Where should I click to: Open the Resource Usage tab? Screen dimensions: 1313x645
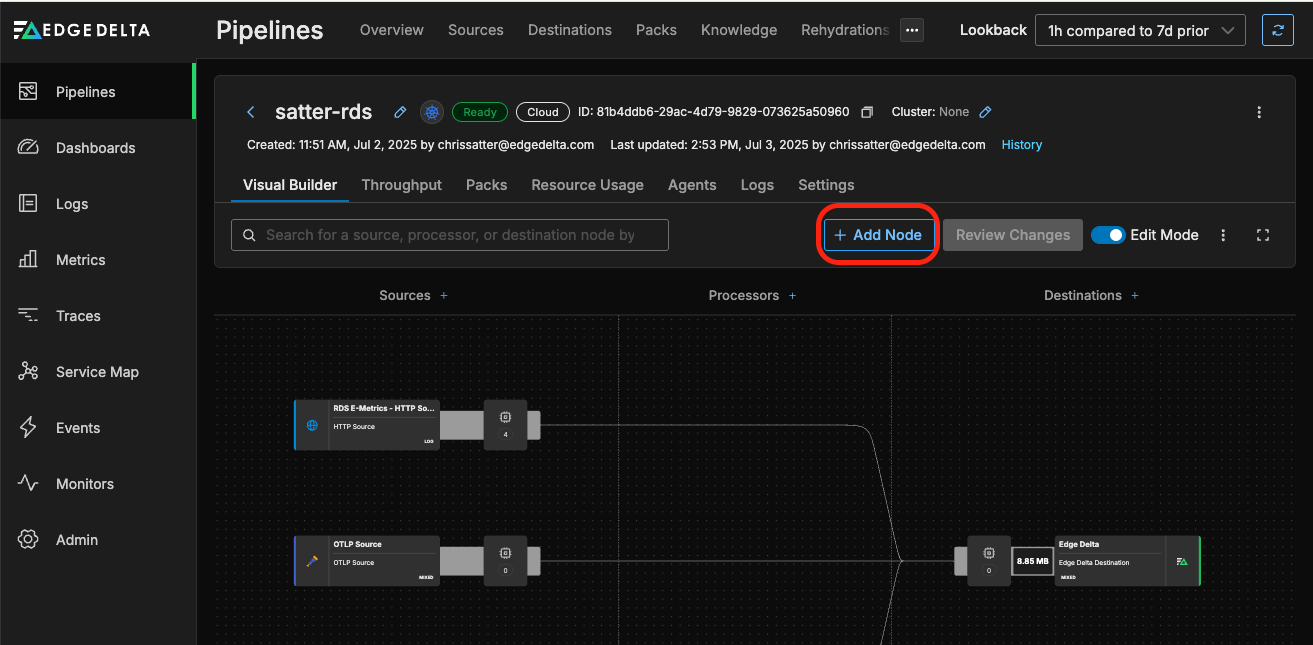pyautogui.click(x=587, y=185)
